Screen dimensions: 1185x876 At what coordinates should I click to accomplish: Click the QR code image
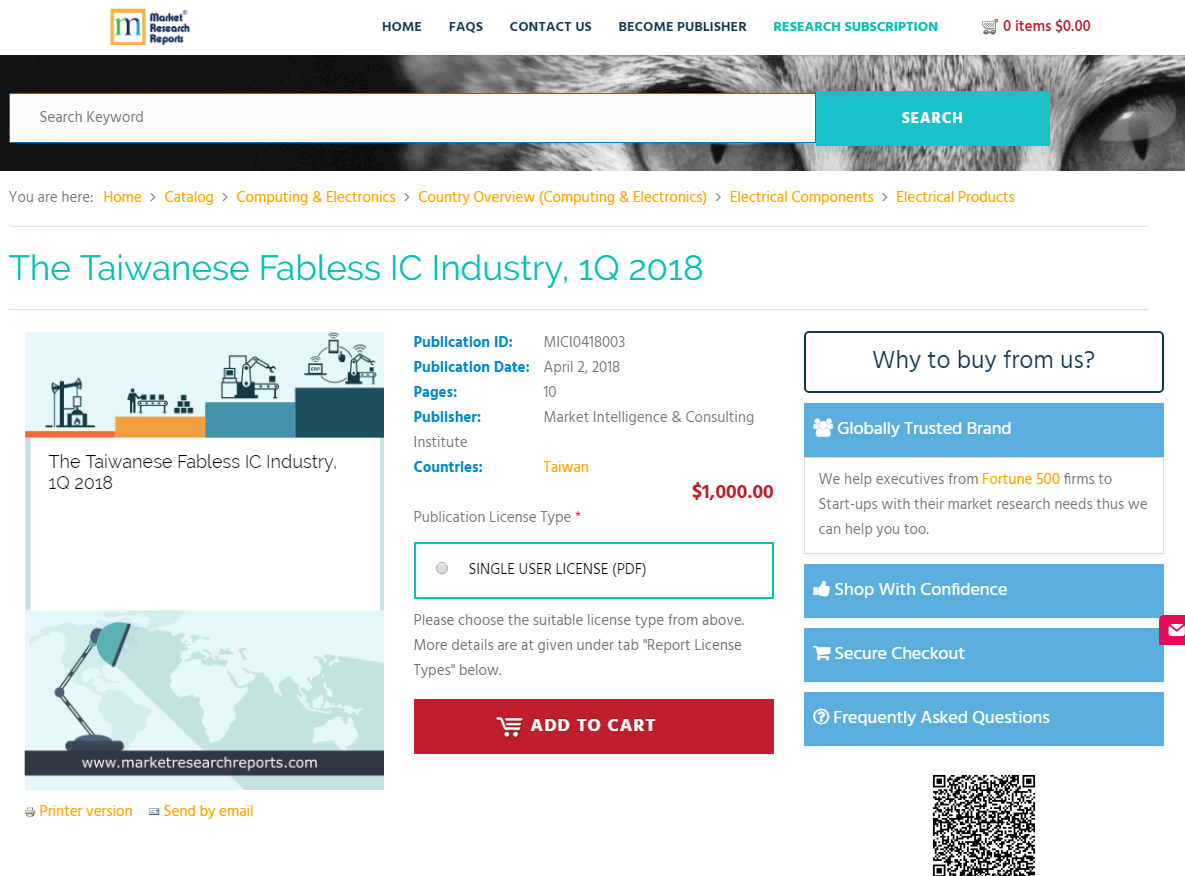[983, 825]
